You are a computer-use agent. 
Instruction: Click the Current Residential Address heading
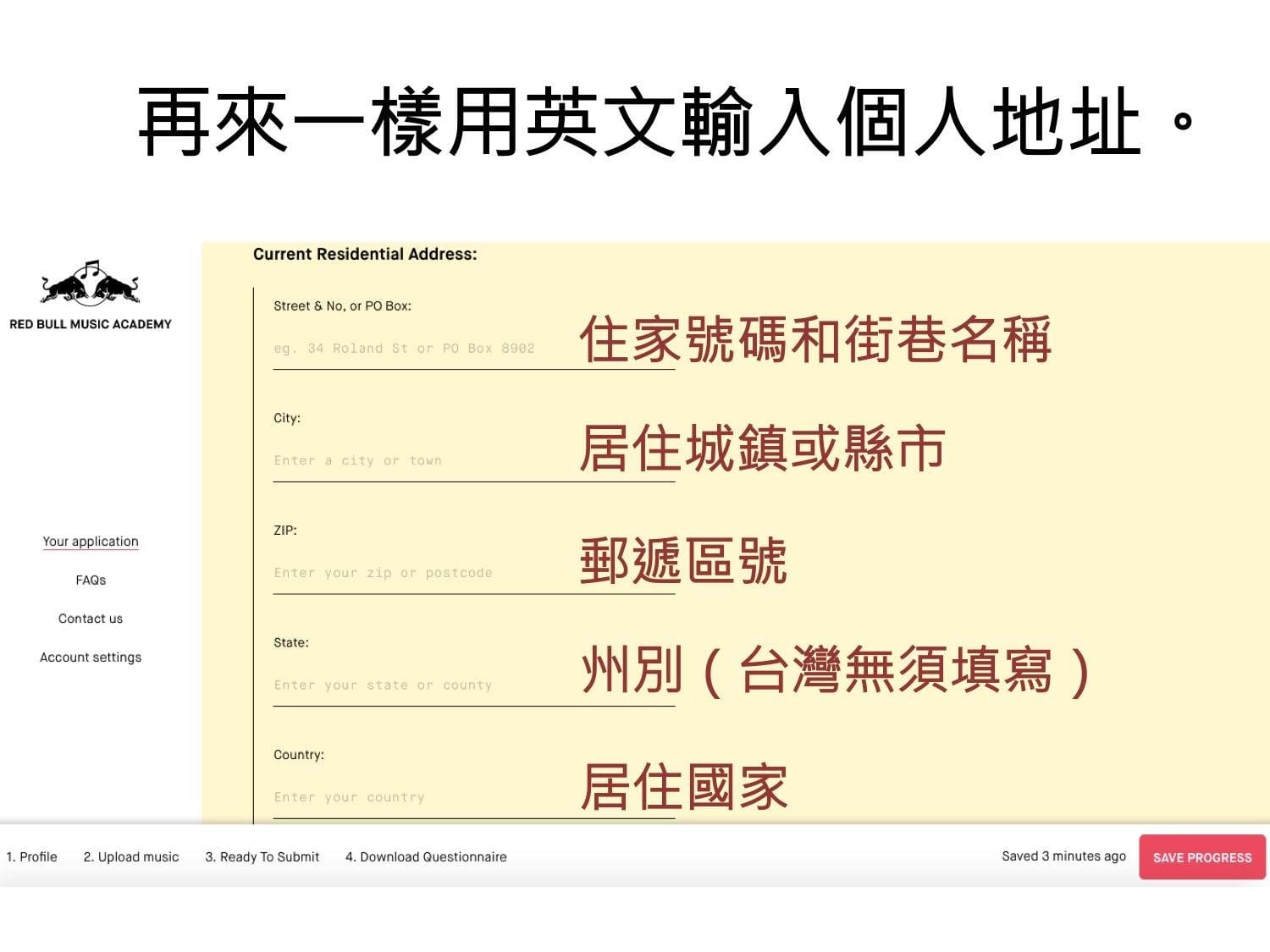[365, 254]
